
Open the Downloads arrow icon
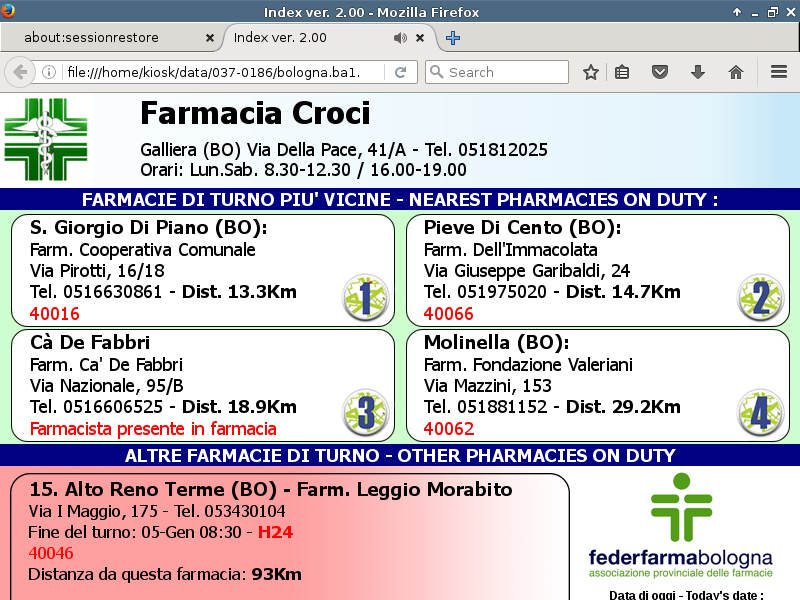pyautogui.click(x=698, y=72)
